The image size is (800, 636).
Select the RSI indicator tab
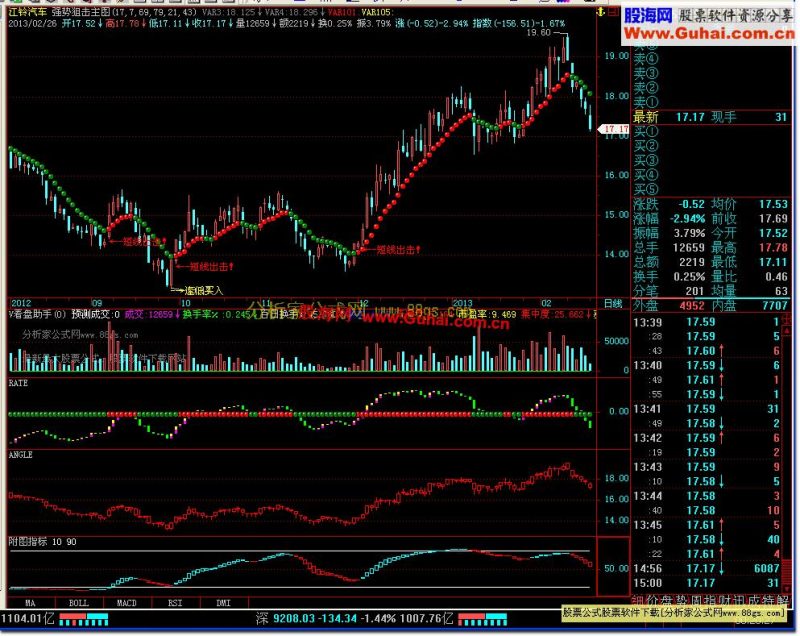[x=175, y=603]
